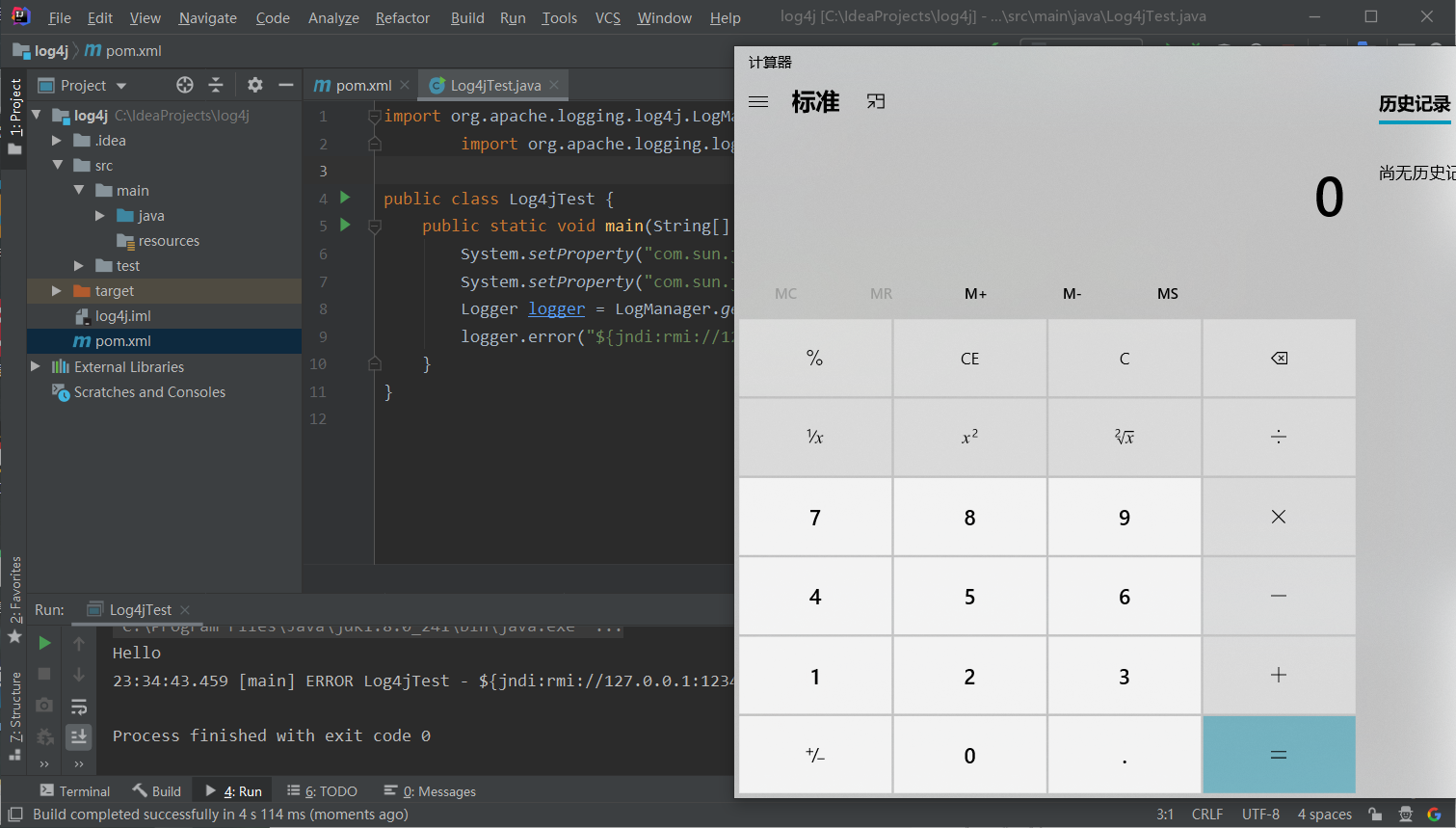Click the calculator backspace key
1456x828 pixels.
1279,359
